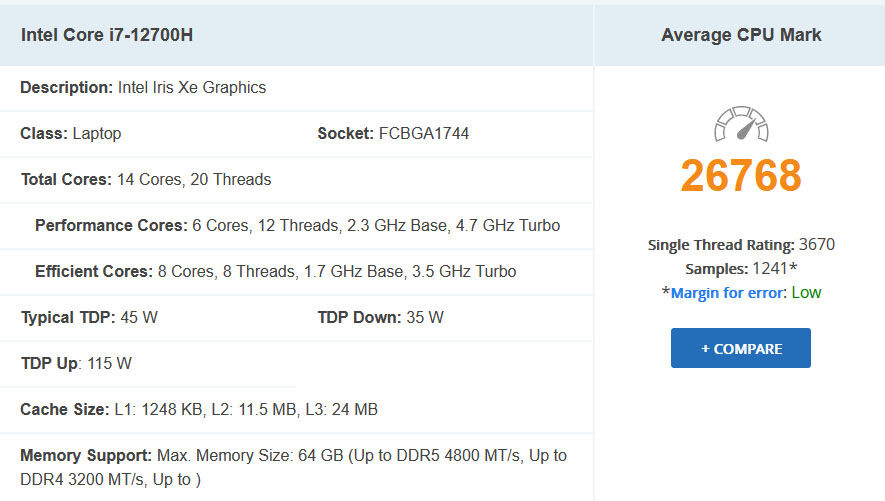Click the Memory Support description text
The height and width of the screenshot is (501, 885).
293,467
